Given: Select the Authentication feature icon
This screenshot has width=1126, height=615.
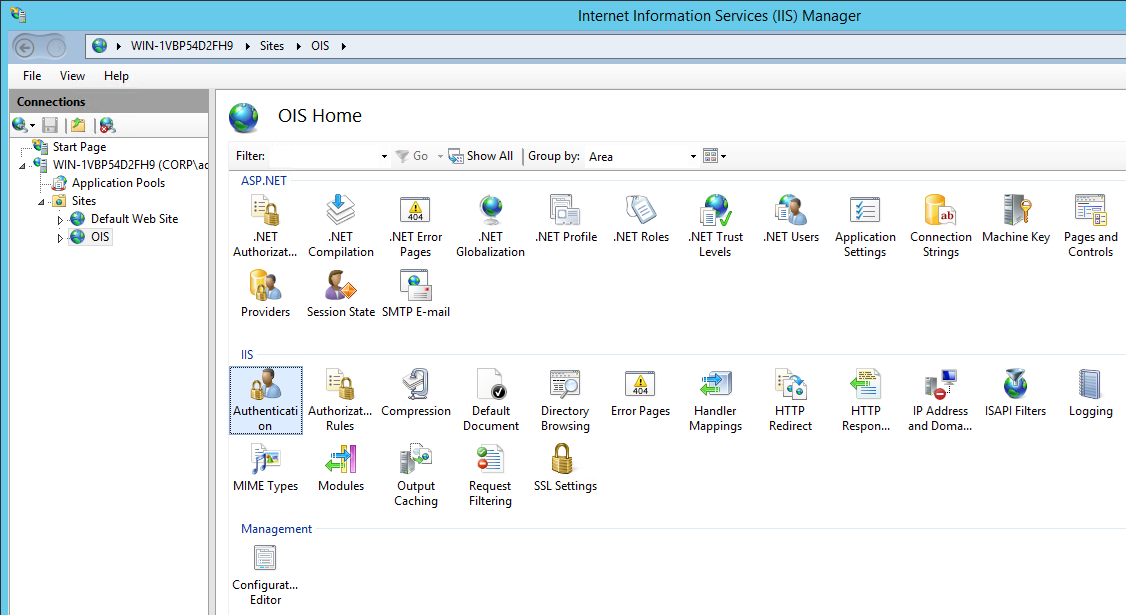Looking at the screenshot, I should click(x=266, y=400).
